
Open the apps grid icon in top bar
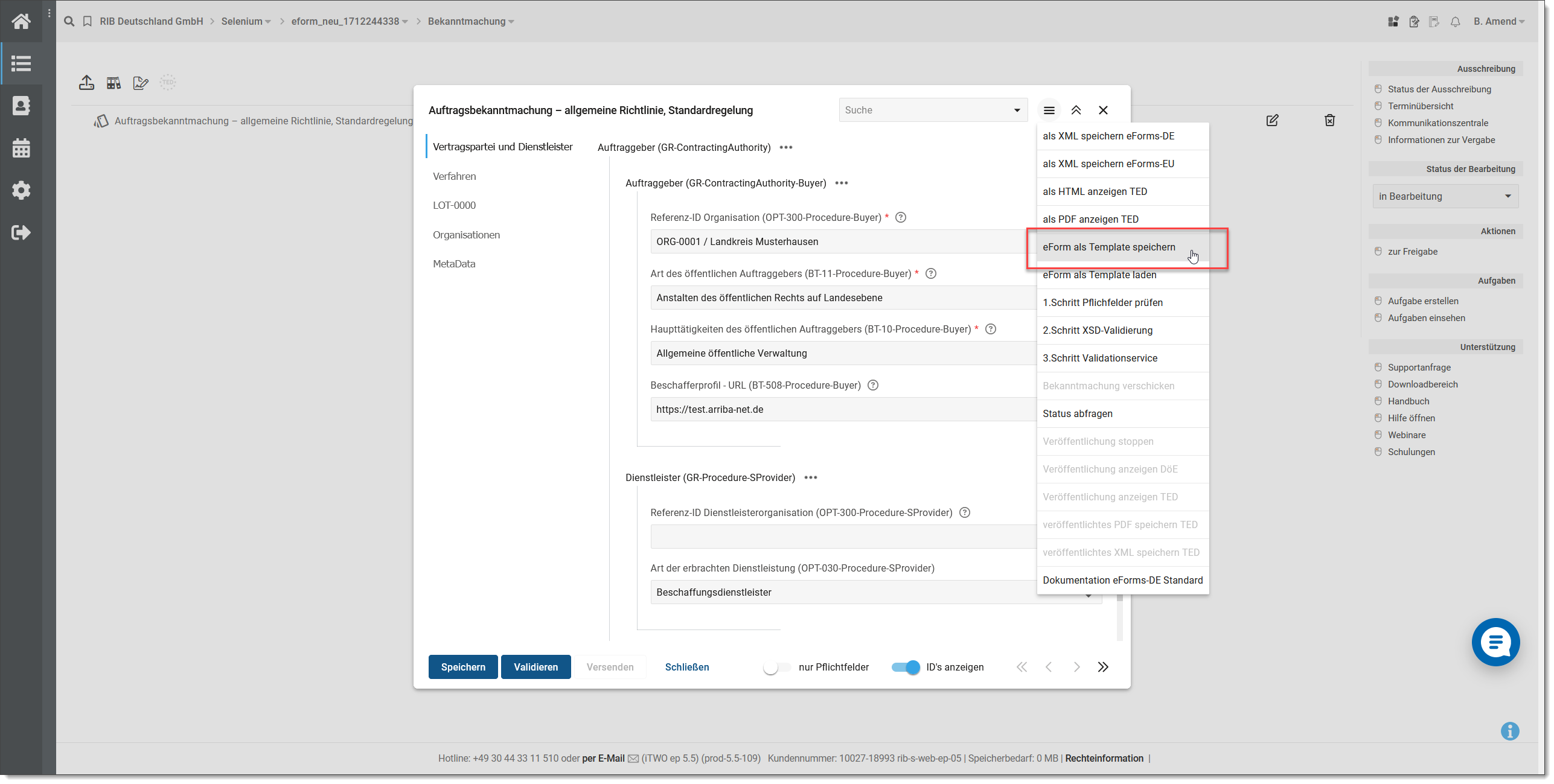pos(1393,22)
